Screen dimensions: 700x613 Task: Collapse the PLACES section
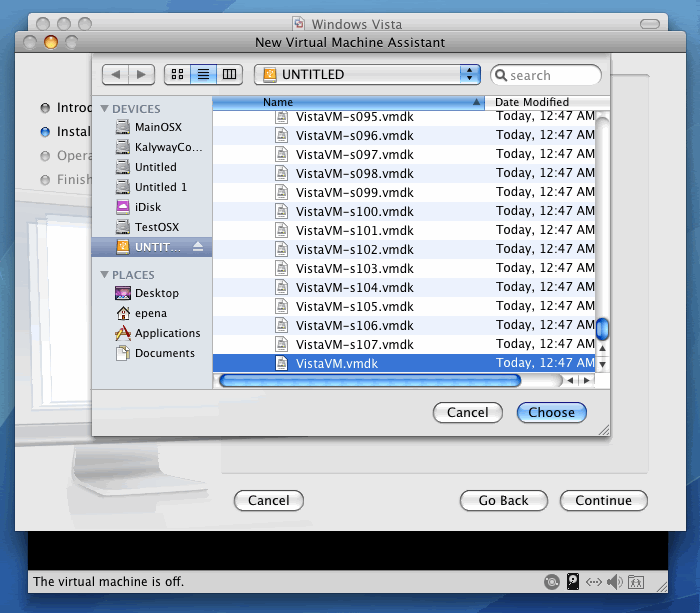(x=104, y=275)
